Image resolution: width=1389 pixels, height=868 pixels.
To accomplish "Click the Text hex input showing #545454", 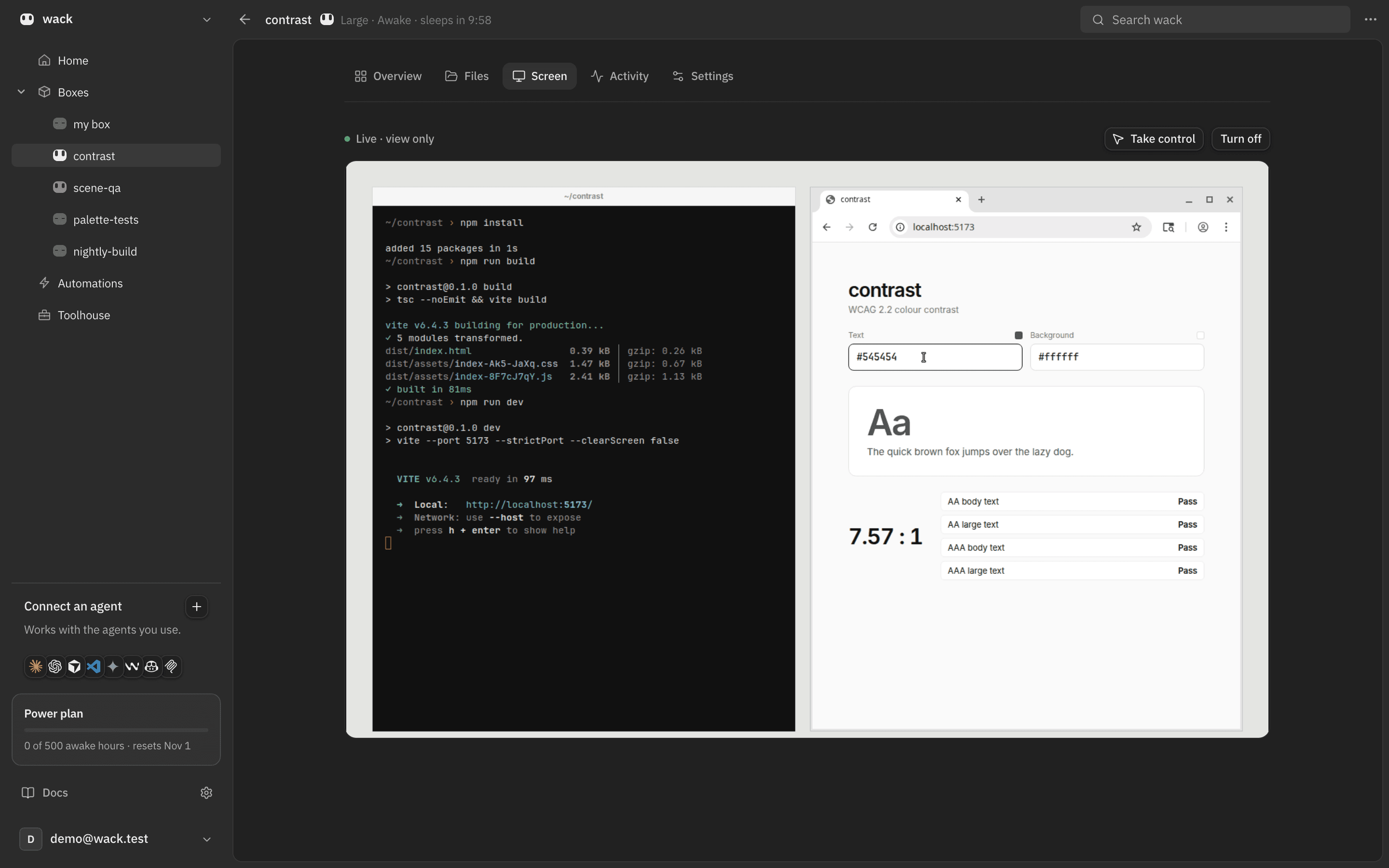I will coord(935,357).
